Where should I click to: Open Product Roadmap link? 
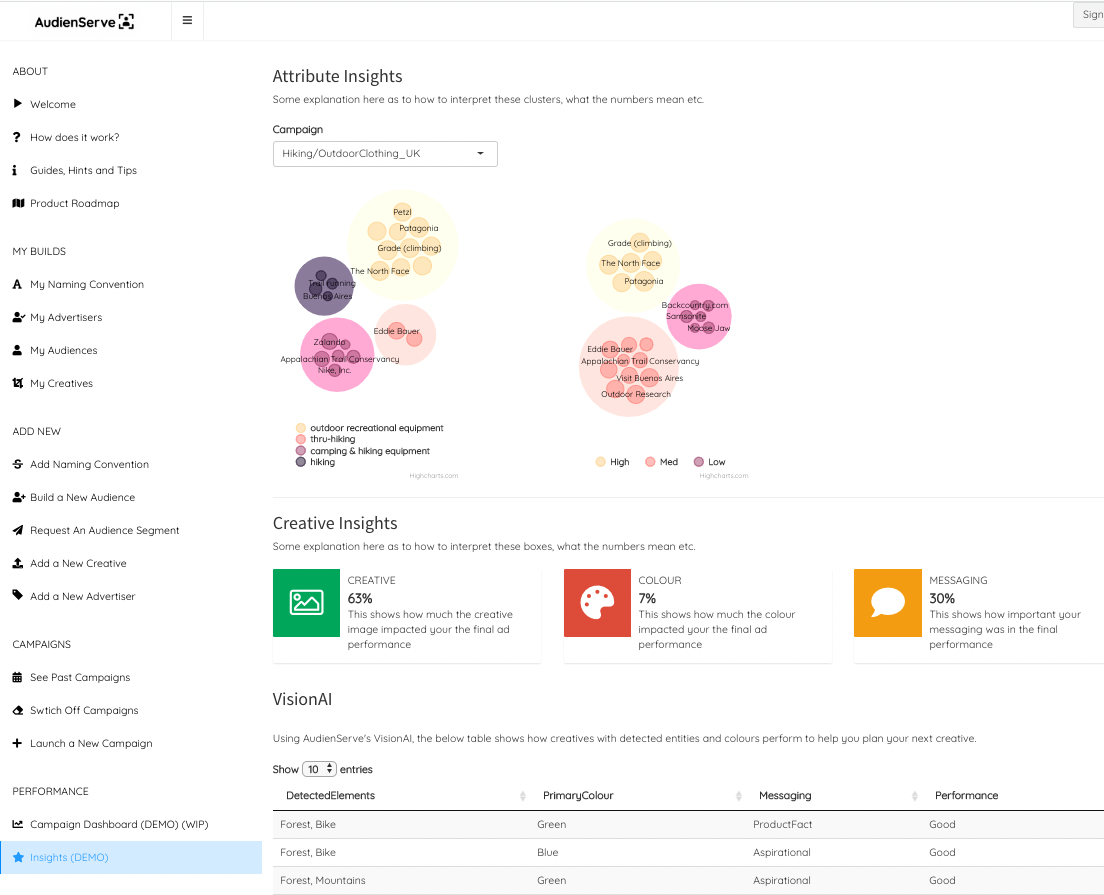tap(75, 203)
